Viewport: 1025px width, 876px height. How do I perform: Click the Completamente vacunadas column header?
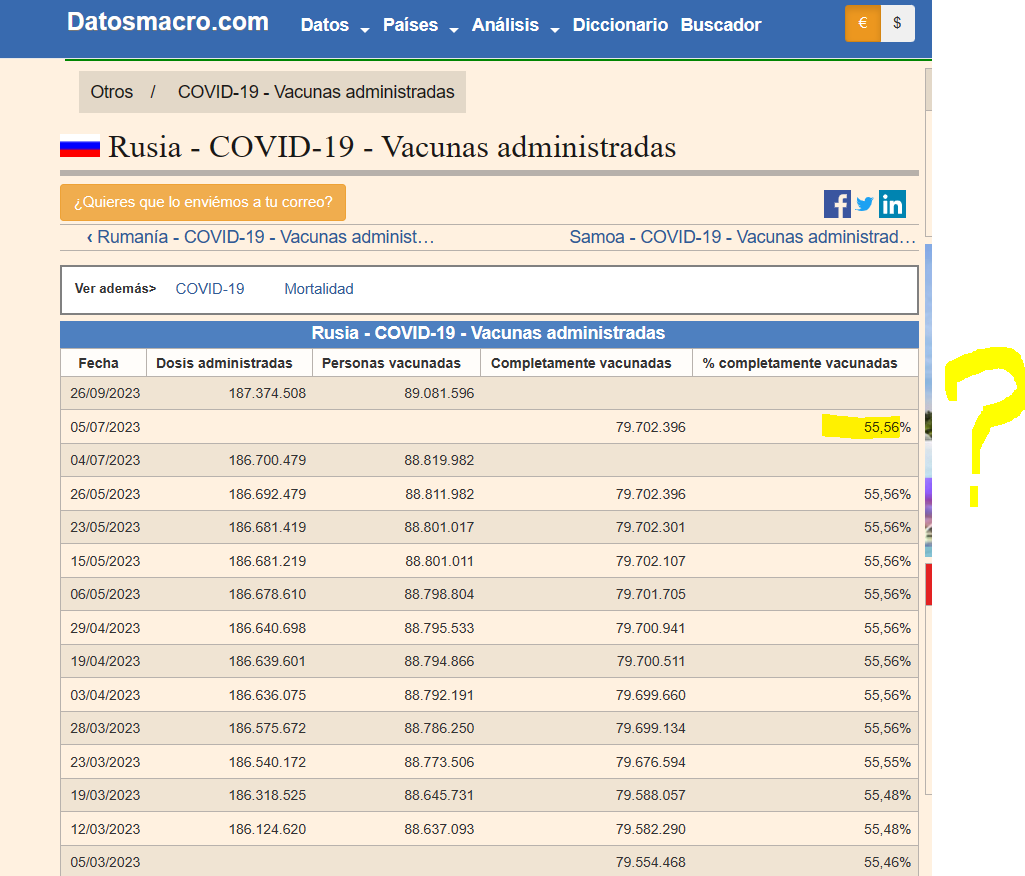(581, 363)
